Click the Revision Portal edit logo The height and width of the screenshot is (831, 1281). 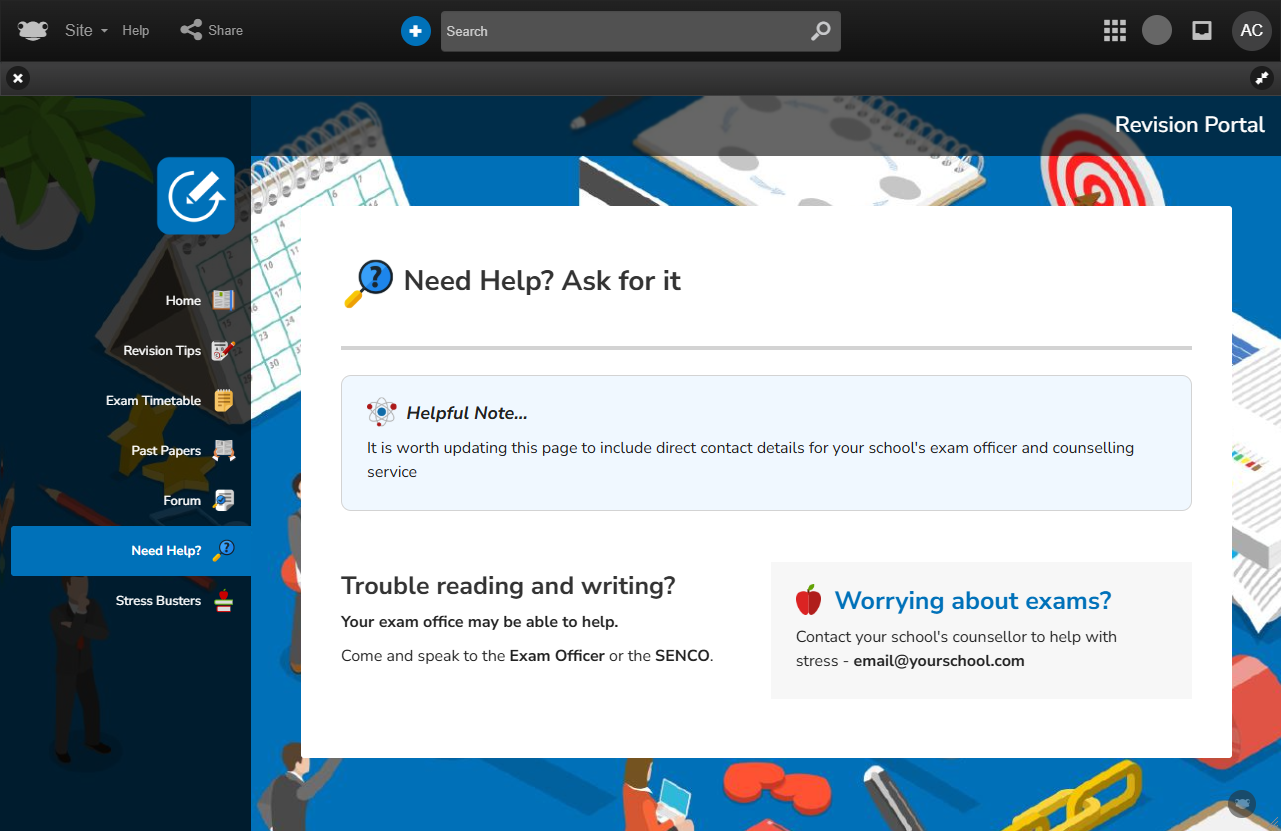click(x=196, y=196)
